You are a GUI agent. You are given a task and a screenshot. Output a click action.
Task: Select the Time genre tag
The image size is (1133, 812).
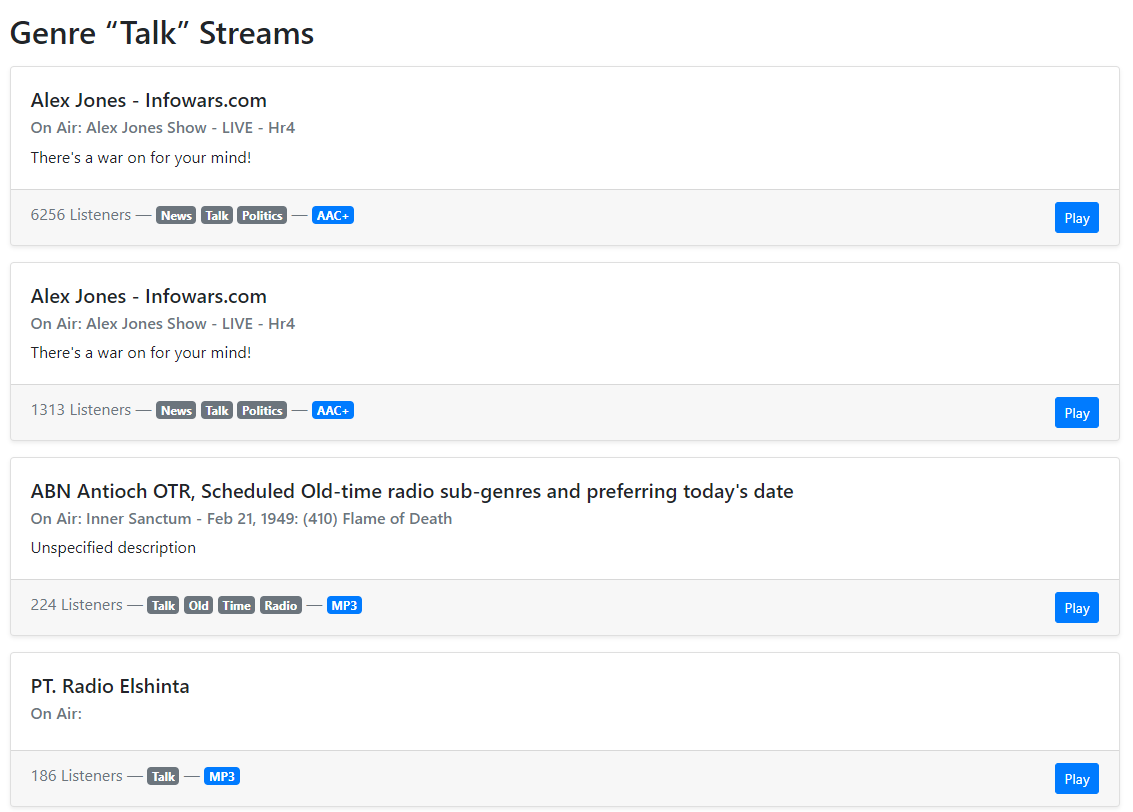point(236,606)
